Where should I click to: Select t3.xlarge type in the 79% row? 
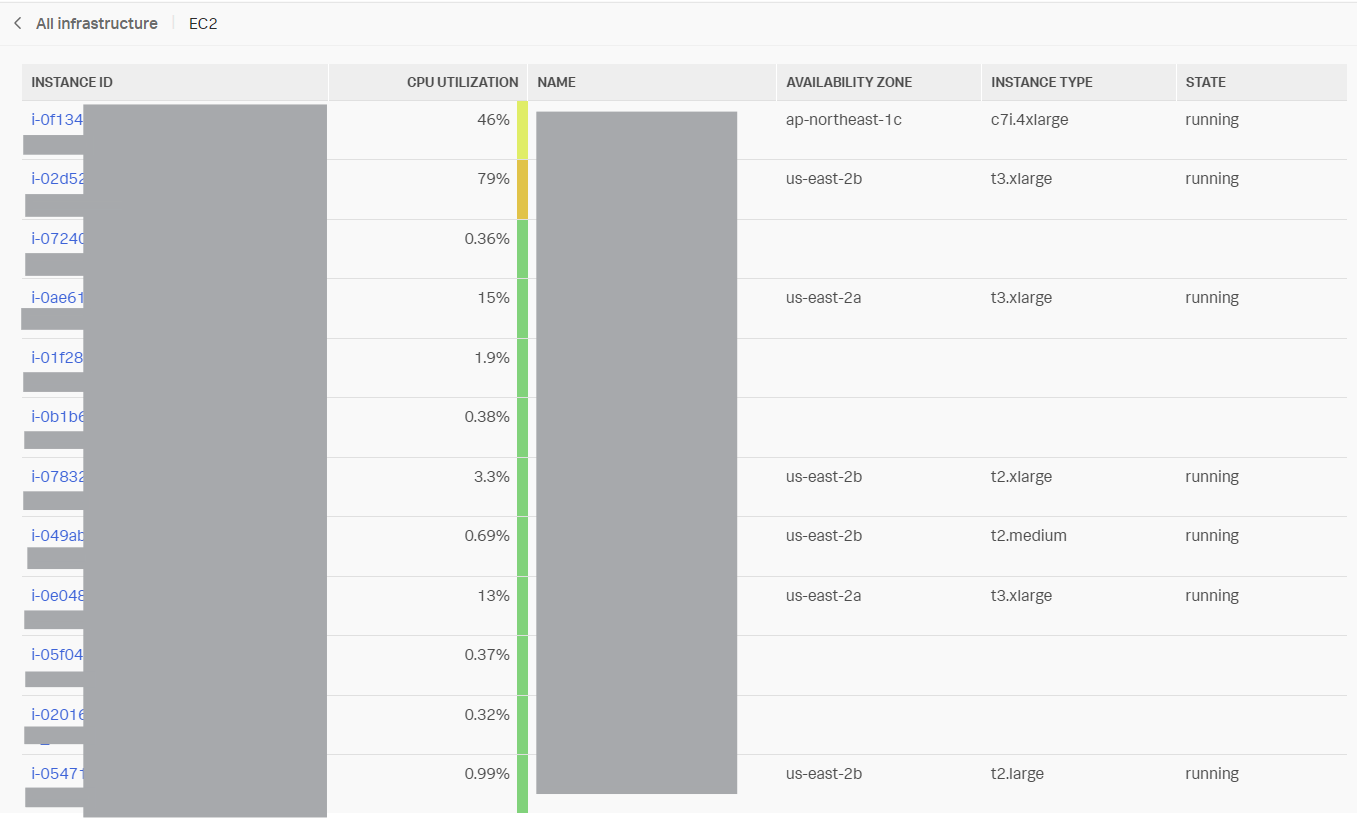(1021, 179)
